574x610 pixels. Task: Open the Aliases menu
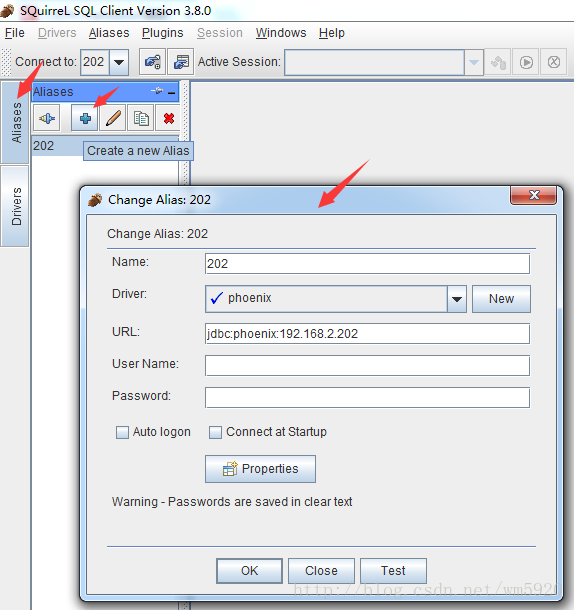(x=109, y=33)
